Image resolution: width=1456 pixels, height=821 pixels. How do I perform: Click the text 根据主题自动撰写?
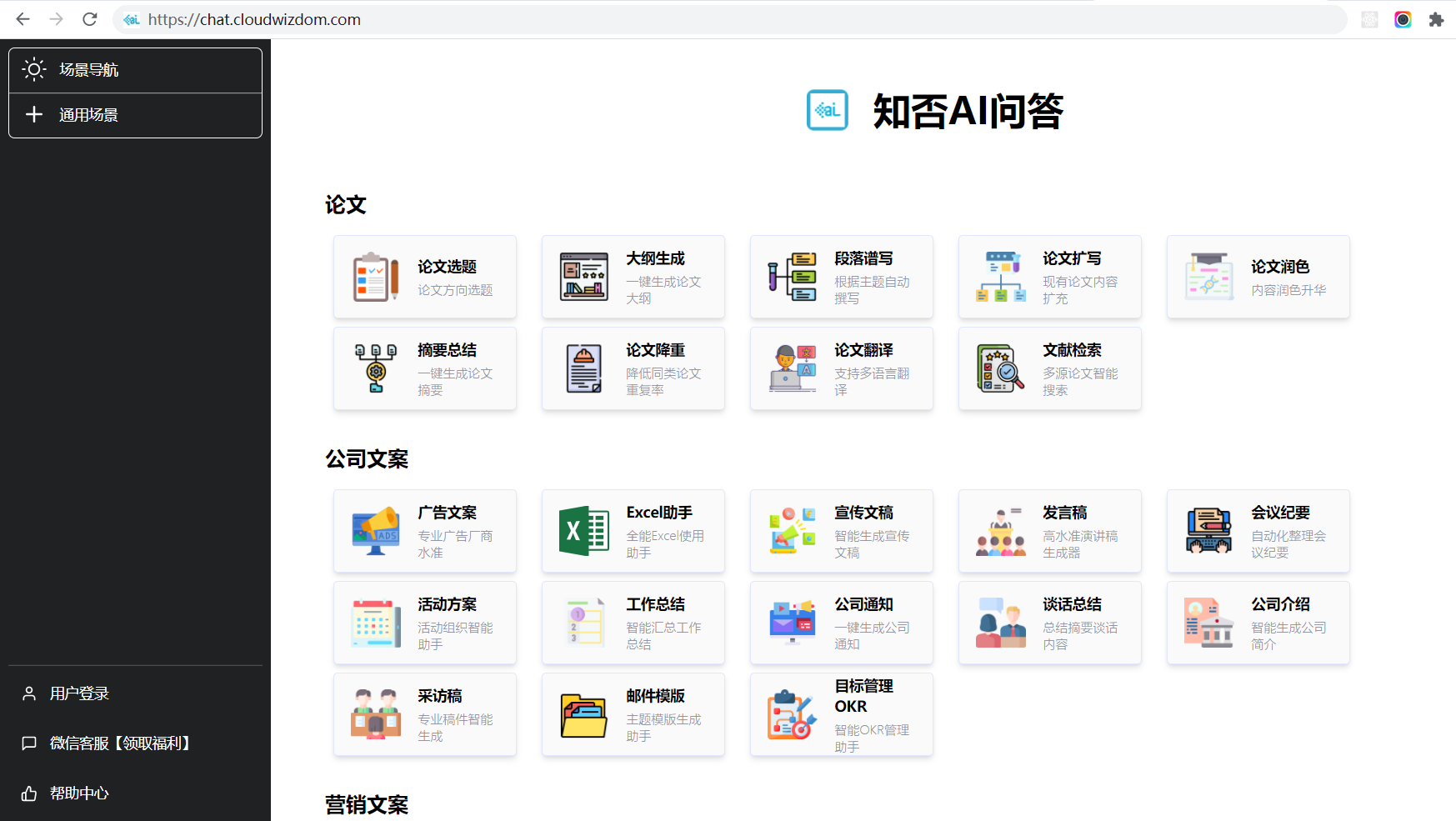coord(872,290)
